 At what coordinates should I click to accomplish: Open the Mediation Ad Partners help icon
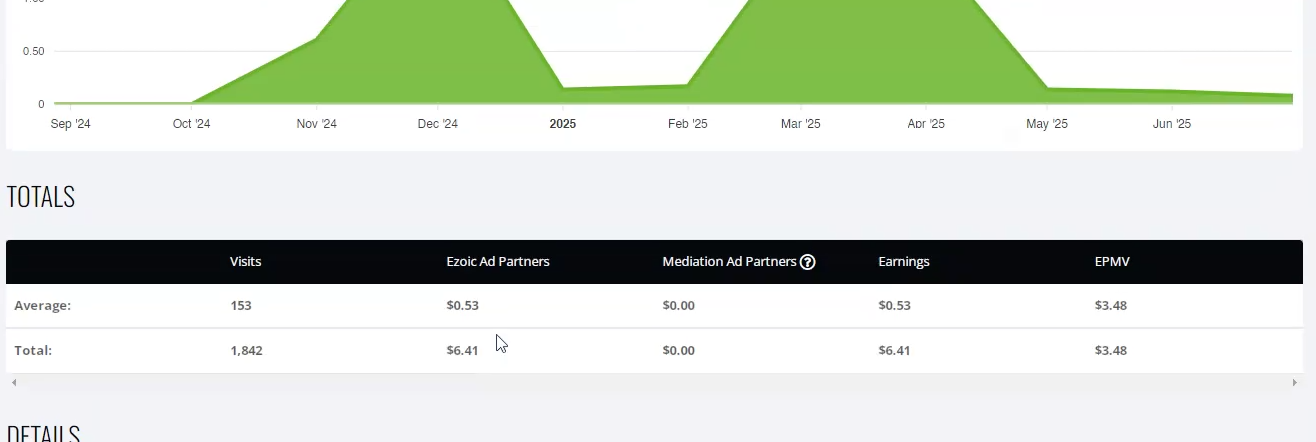pos(808,262)
